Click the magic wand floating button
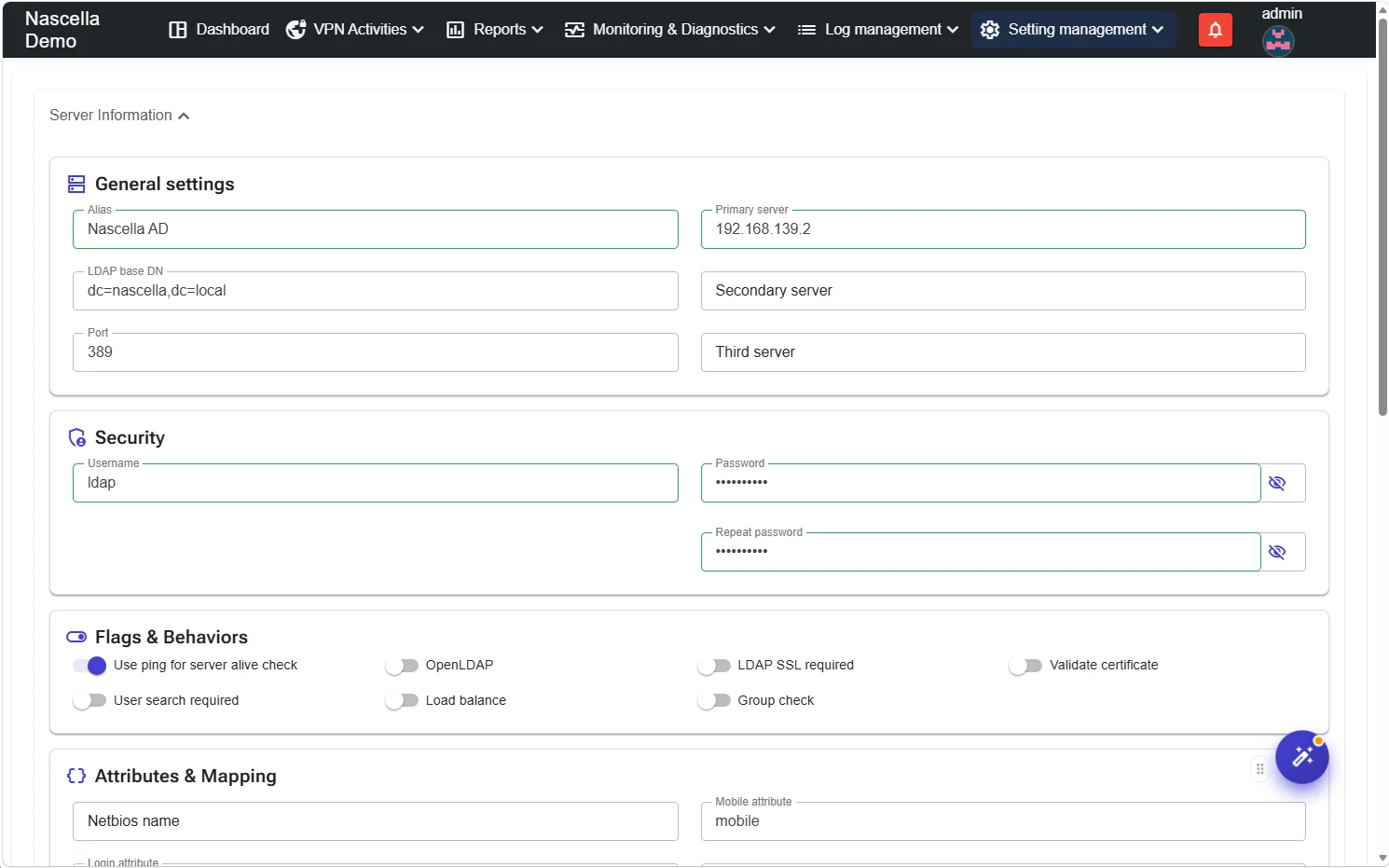 pos(1302,757)
